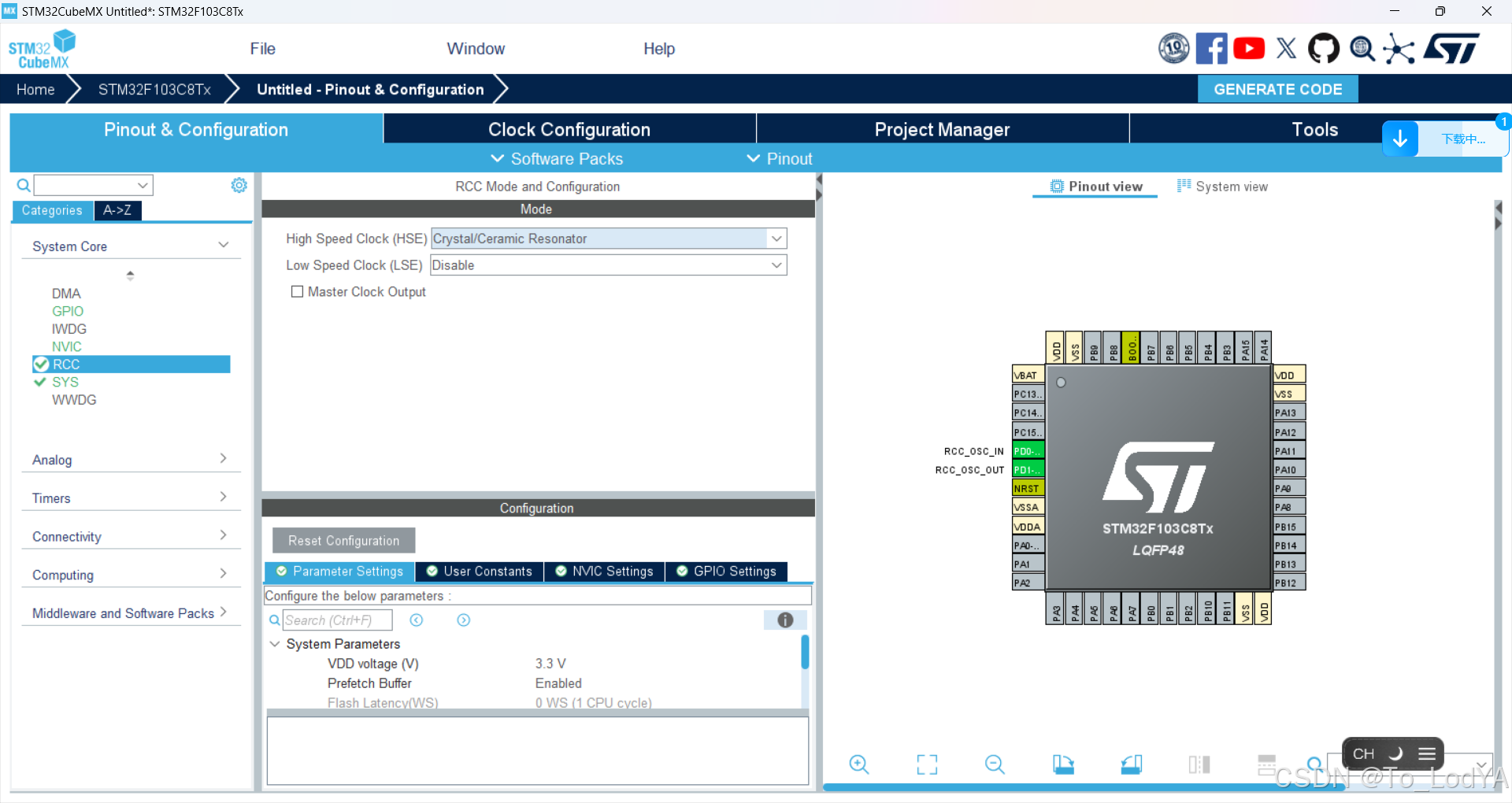The height and width of the screenshot is (803, 1512).
Task: Zoom in on the pinout view
Action: (859, 764)
